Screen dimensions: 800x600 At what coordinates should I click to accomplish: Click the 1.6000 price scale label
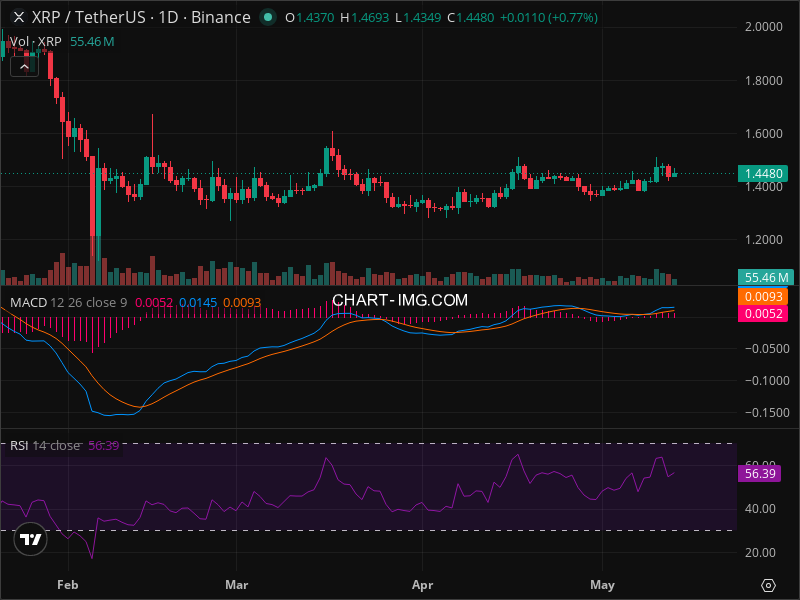point(763,134)
